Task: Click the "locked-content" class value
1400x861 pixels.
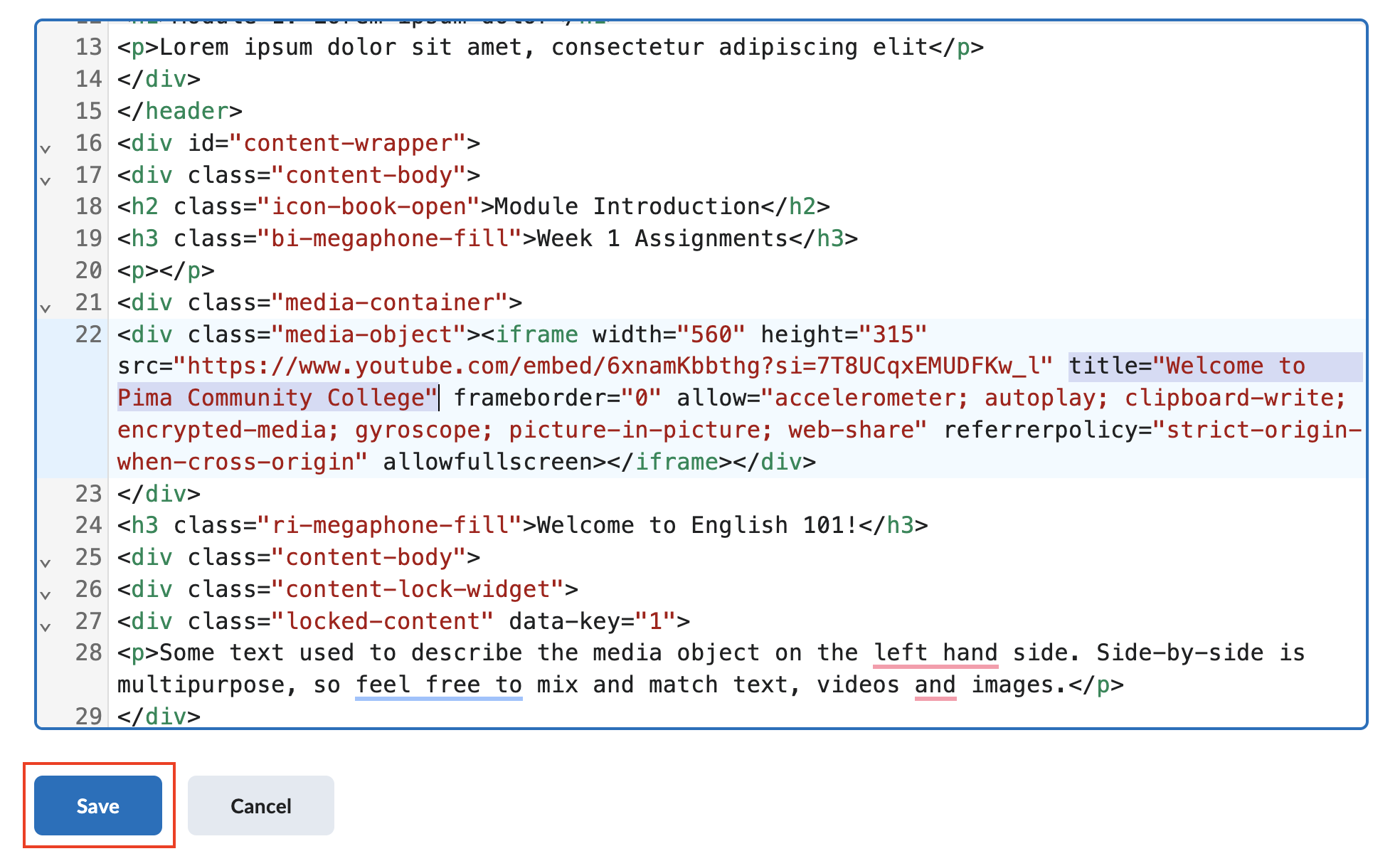Action: [x=383, y=621]
